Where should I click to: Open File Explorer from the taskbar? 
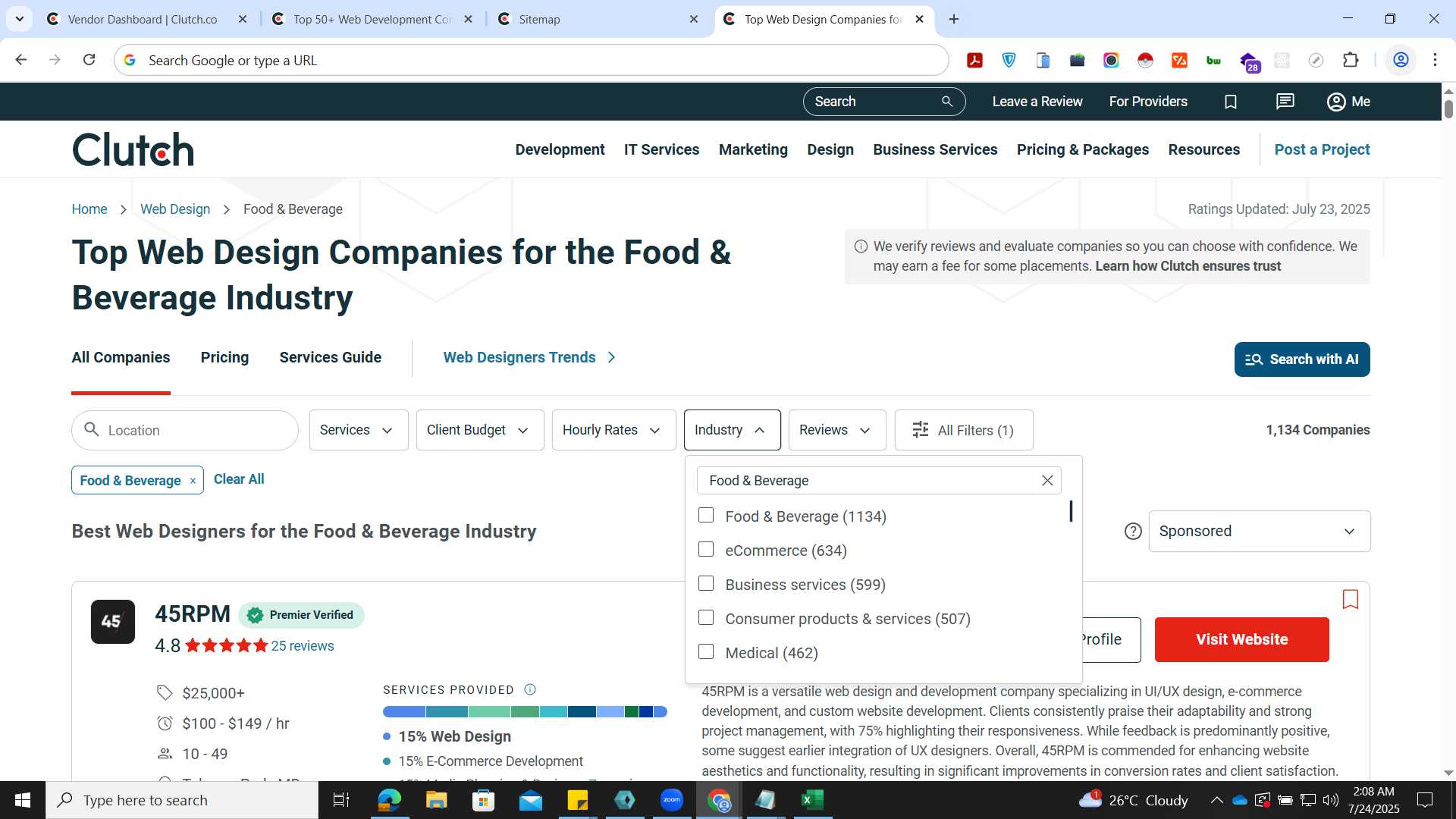[x=436, y=800]
